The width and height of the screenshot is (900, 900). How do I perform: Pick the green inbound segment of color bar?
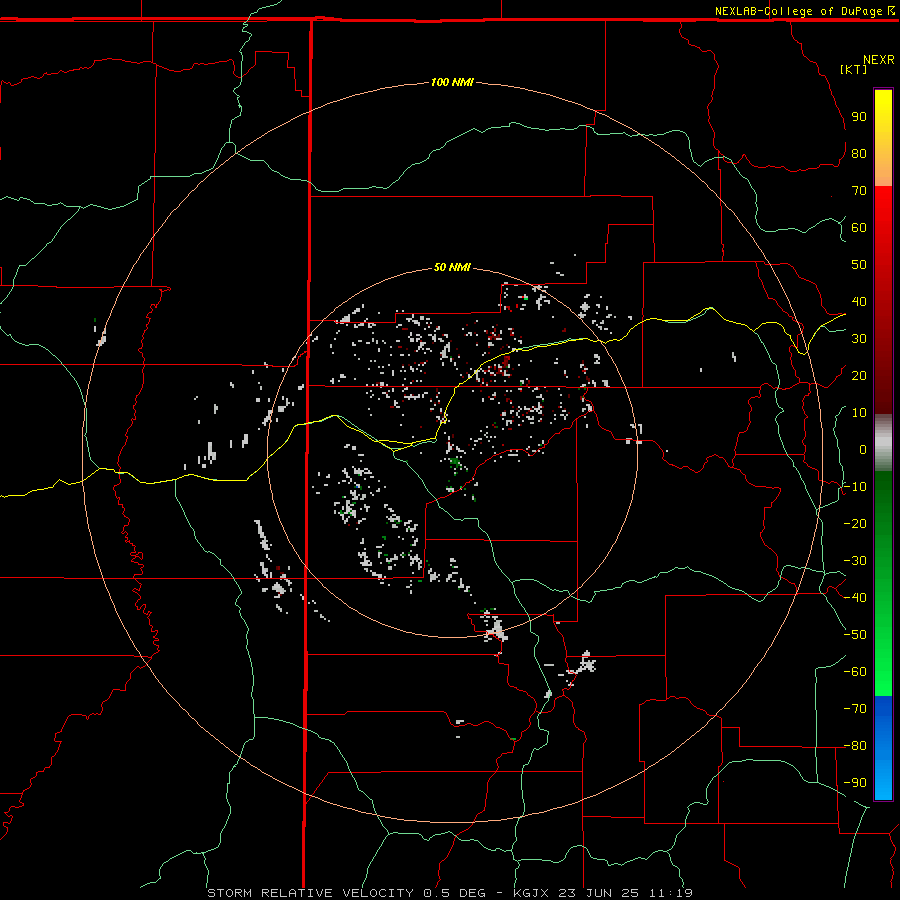[x=883, y=583]
